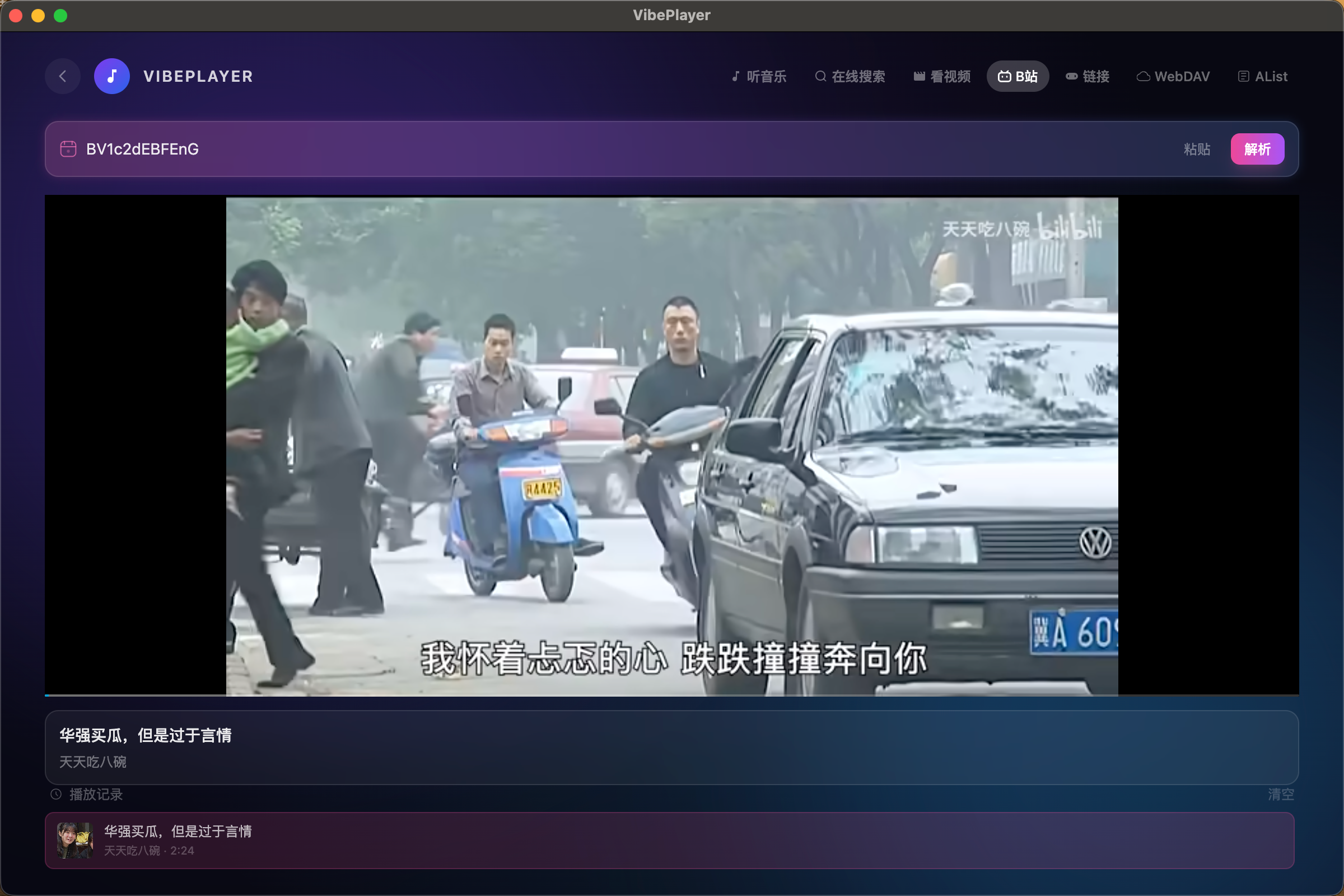Image resolution: width=1344 pixels, height=896 pixels.
Task: Open the AList section
Action: [1263, 76]
